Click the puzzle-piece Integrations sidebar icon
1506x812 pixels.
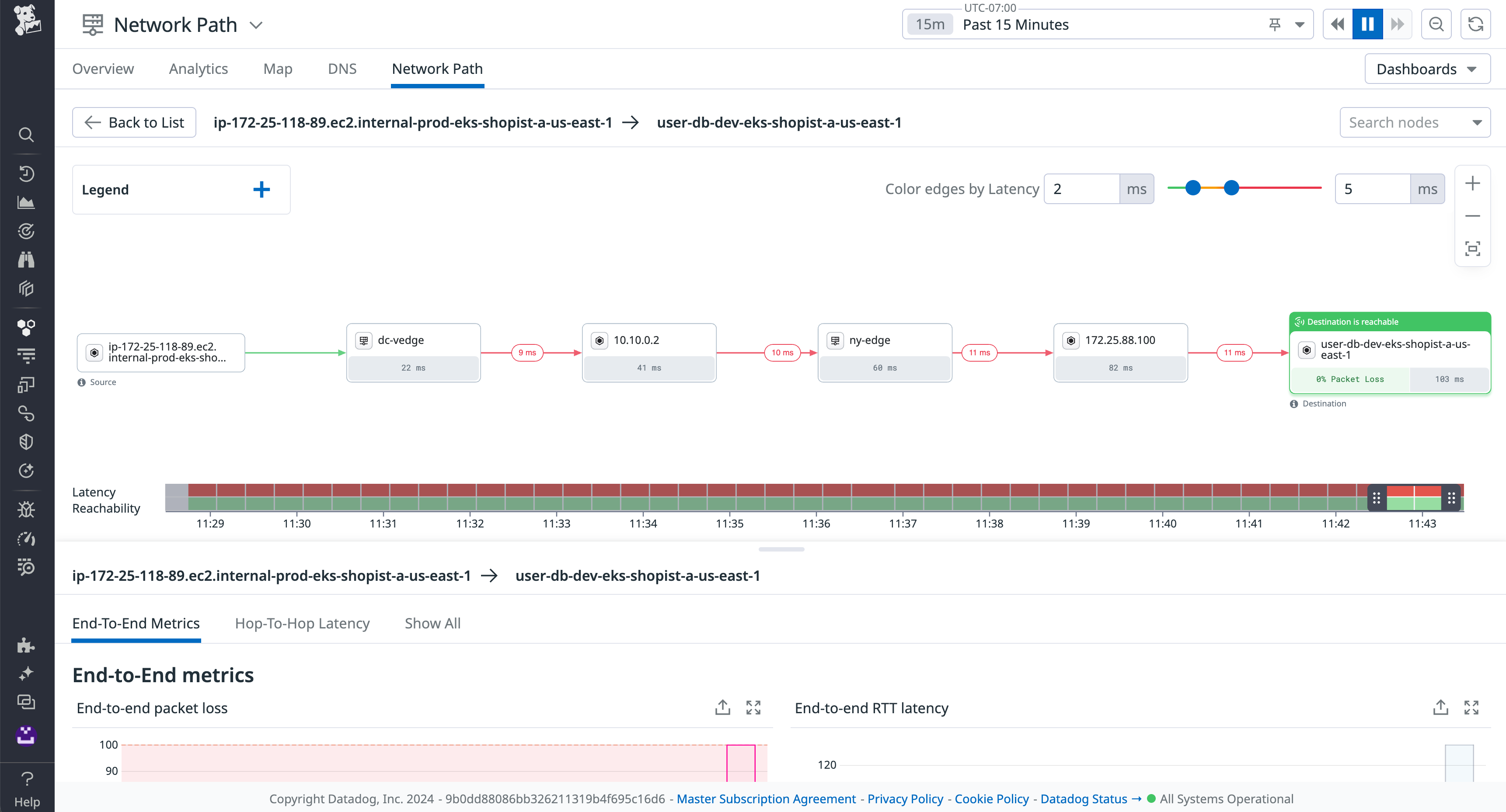[27, 645]
